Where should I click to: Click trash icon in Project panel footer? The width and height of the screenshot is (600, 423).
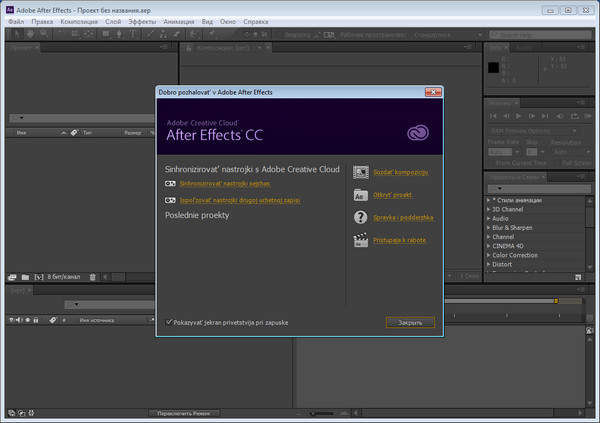click(x=93, y=276)
